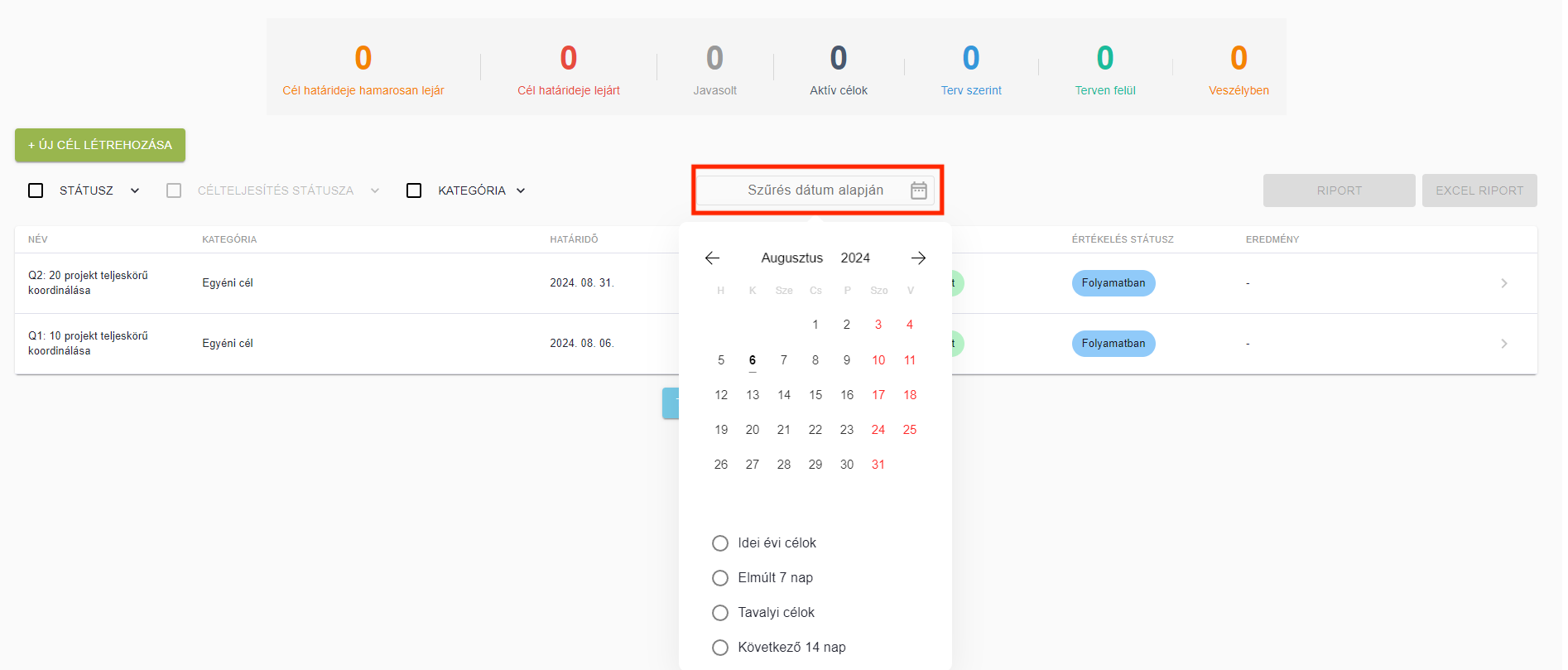The width and height of the screenshot is (1568, 670).
Task: Choose 'Elmúlt 7 nap' radio option
Action: point(720,578)
